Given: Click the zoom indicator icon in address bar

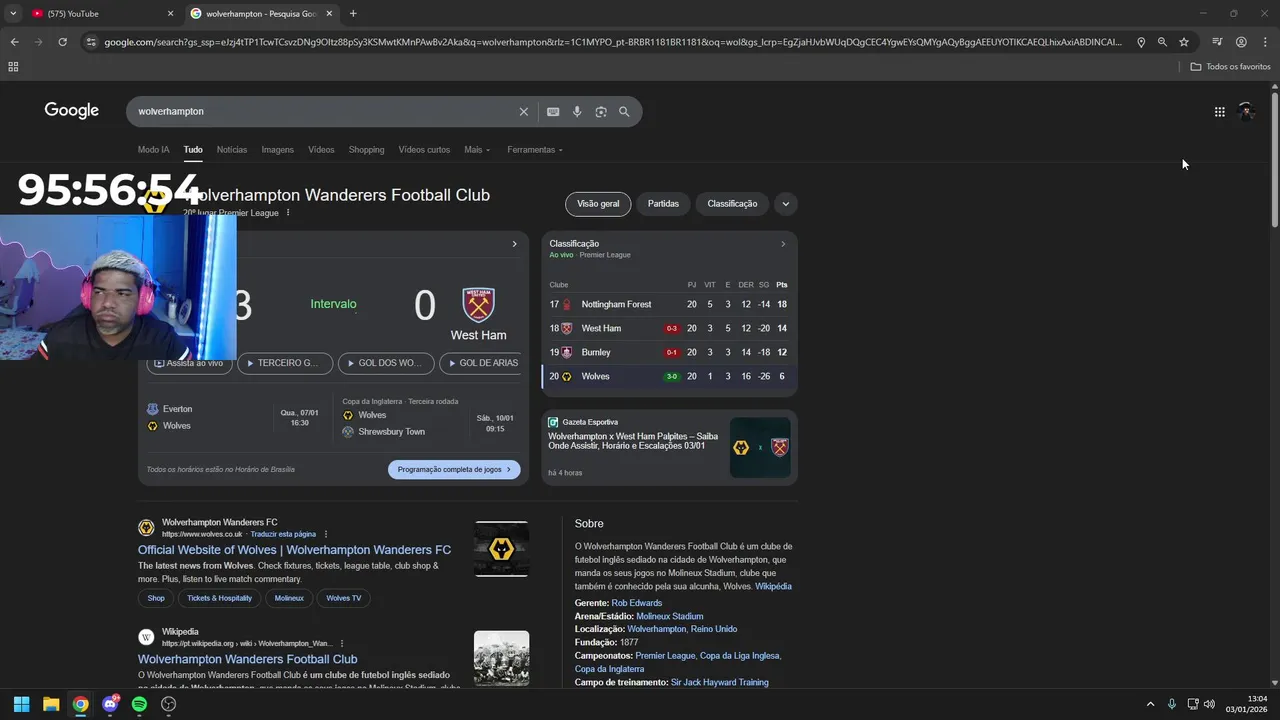Looking at the screenshot, I should click(1162, 42).
